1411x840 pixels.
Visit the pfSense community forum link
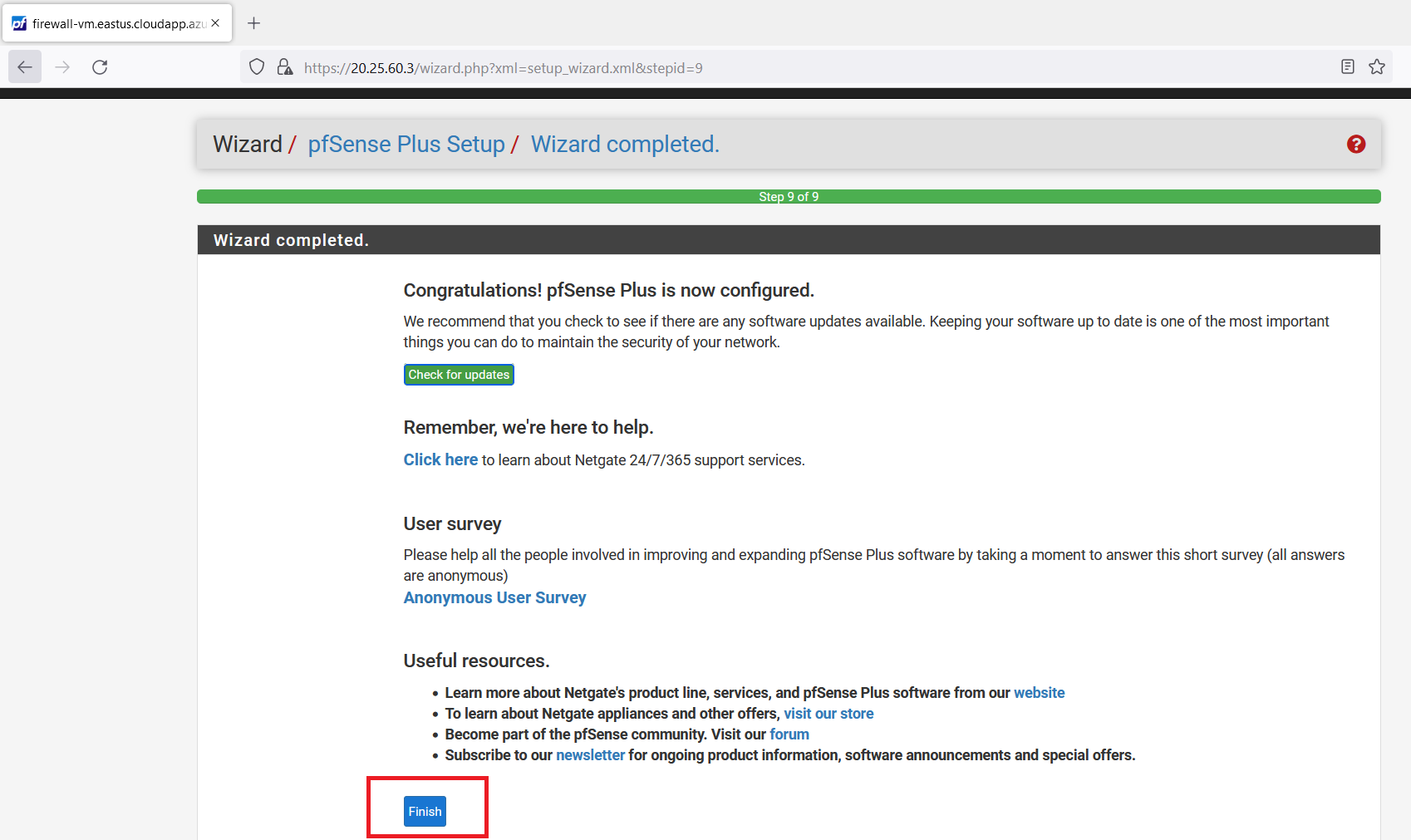coord(789,734)
